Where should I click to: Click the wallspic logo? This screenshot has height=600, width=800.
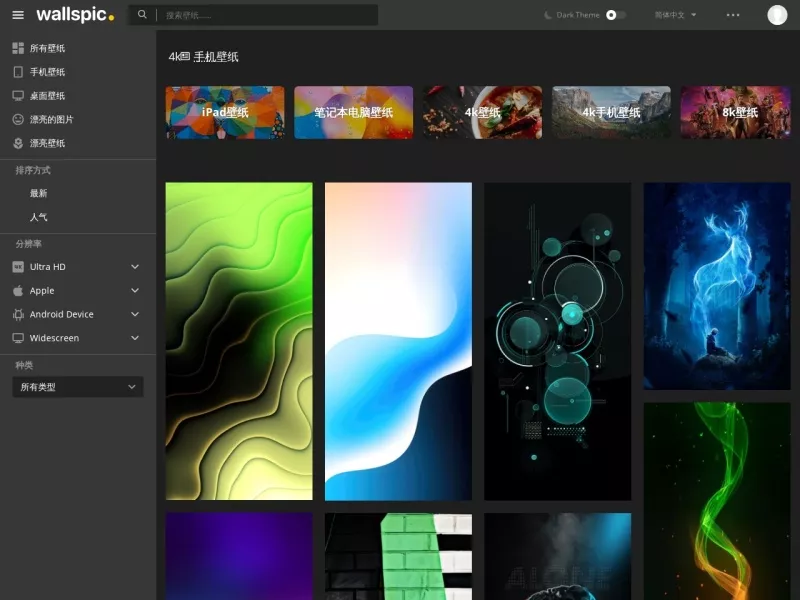[75, 15]
